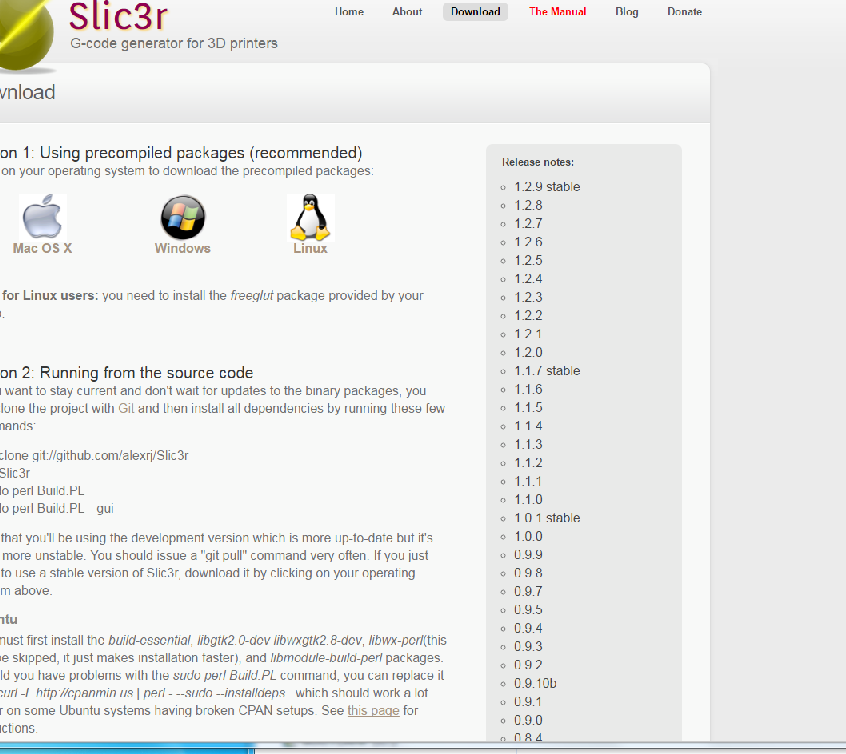Click the git clone github.com/alexrj/Slic3r line
This screenshot has width=846, height=754.
click(x=94, y=455)
